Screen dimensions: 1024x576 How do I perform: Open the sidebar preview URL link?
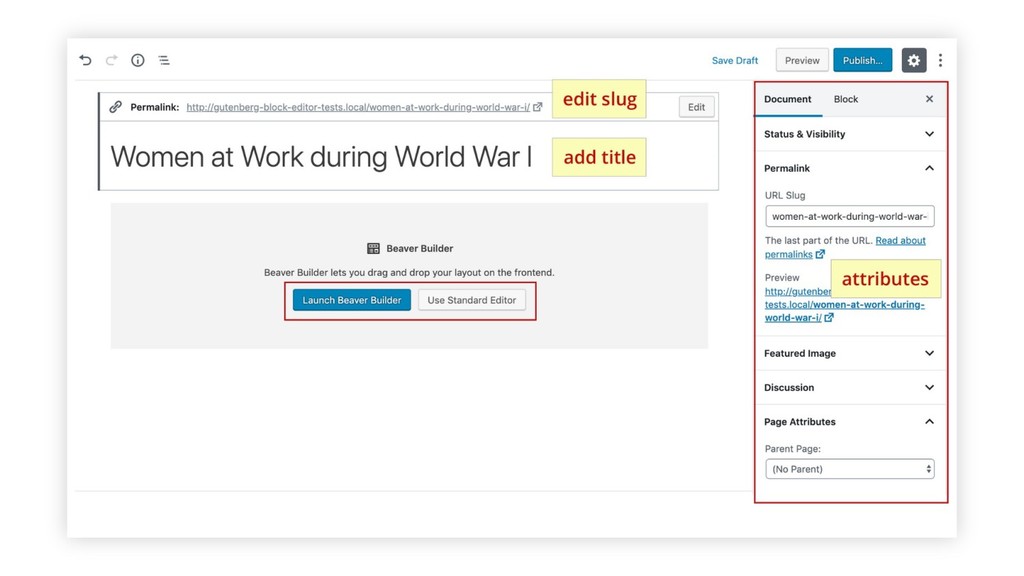point(844,304)
